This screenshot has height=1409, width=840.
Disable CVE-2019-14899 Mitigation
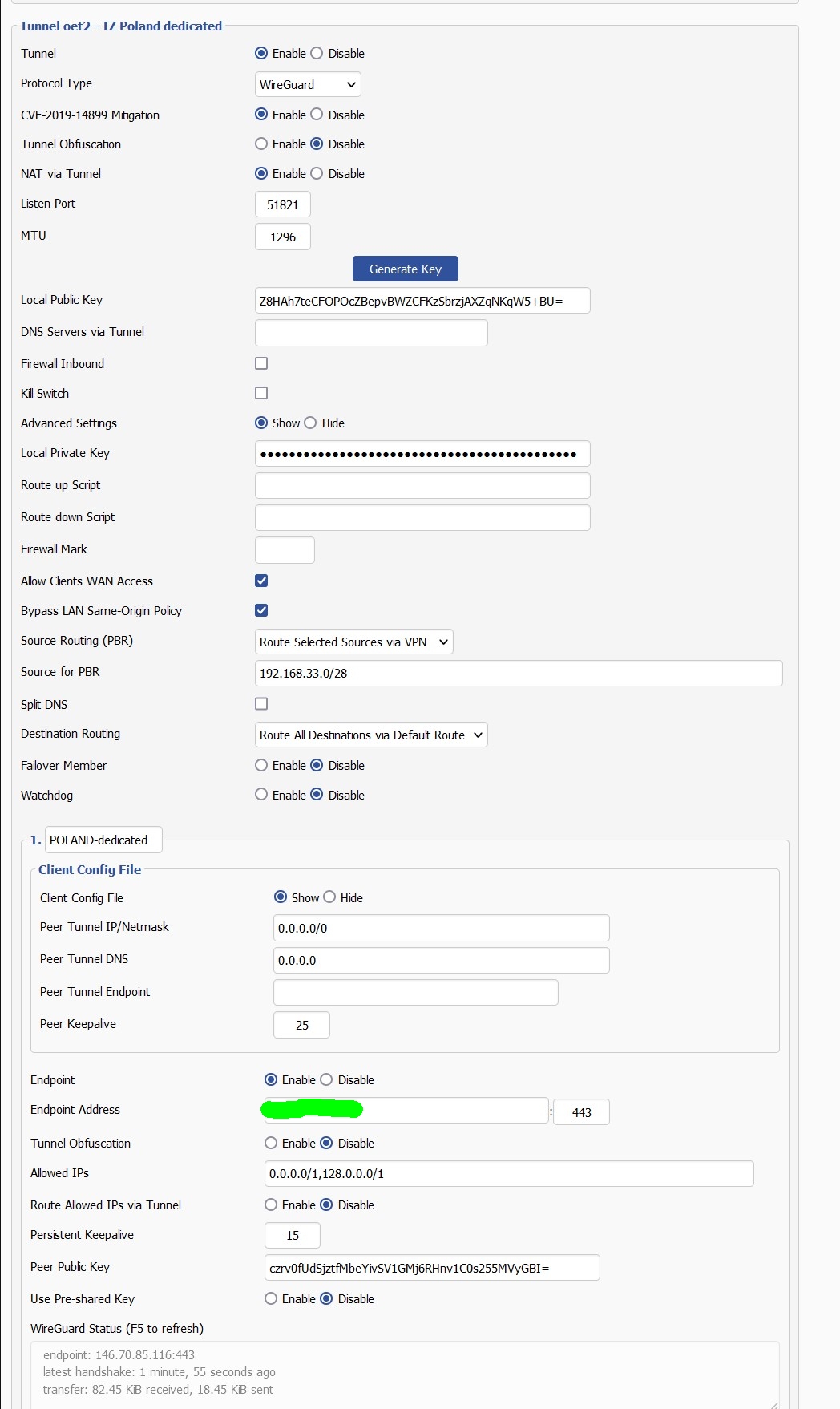pyautogui.click(x=317, y=115)
